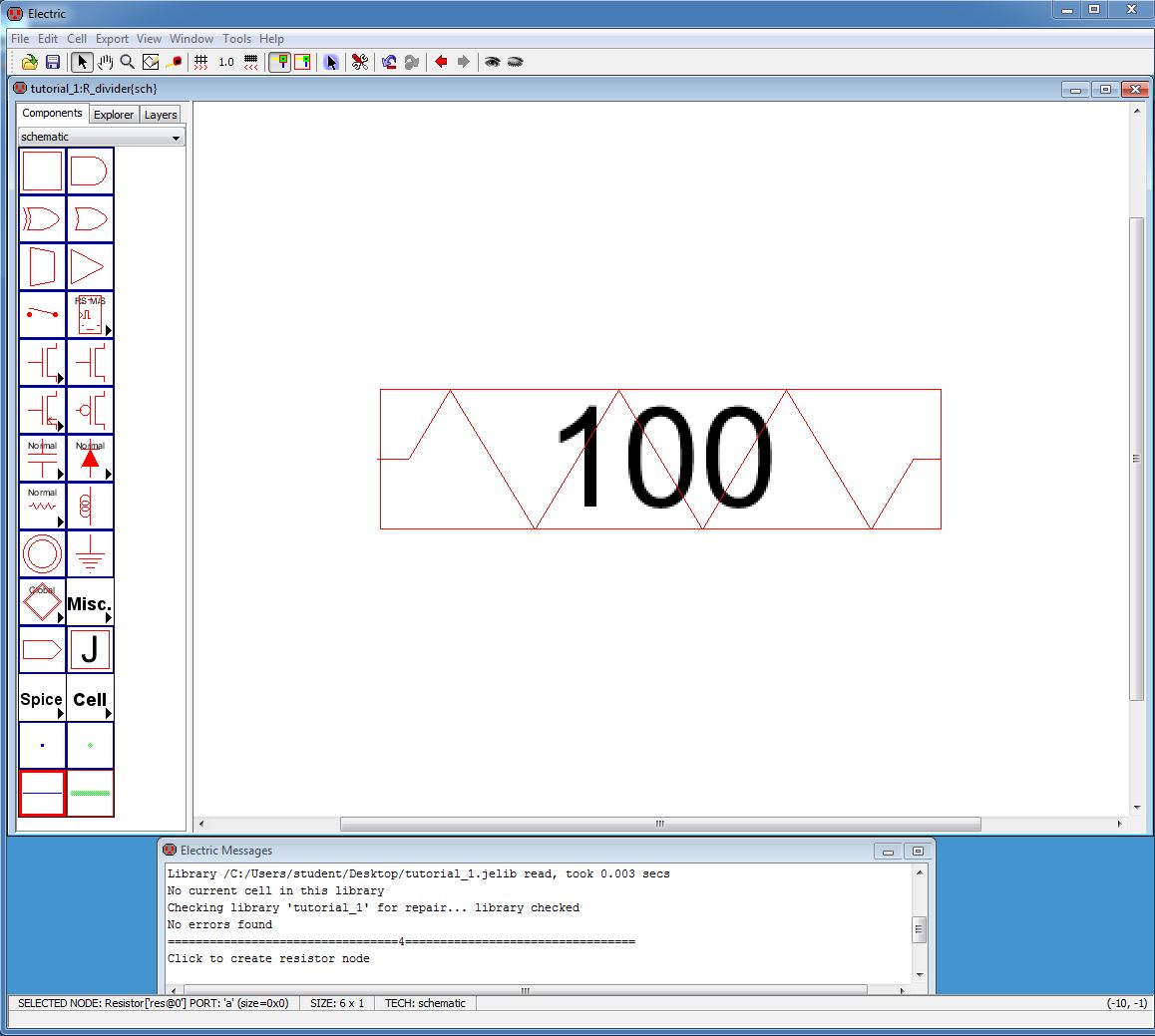Open the schematic technology dropdown
1155x1036 pixels.
click(x=102, y=137)
